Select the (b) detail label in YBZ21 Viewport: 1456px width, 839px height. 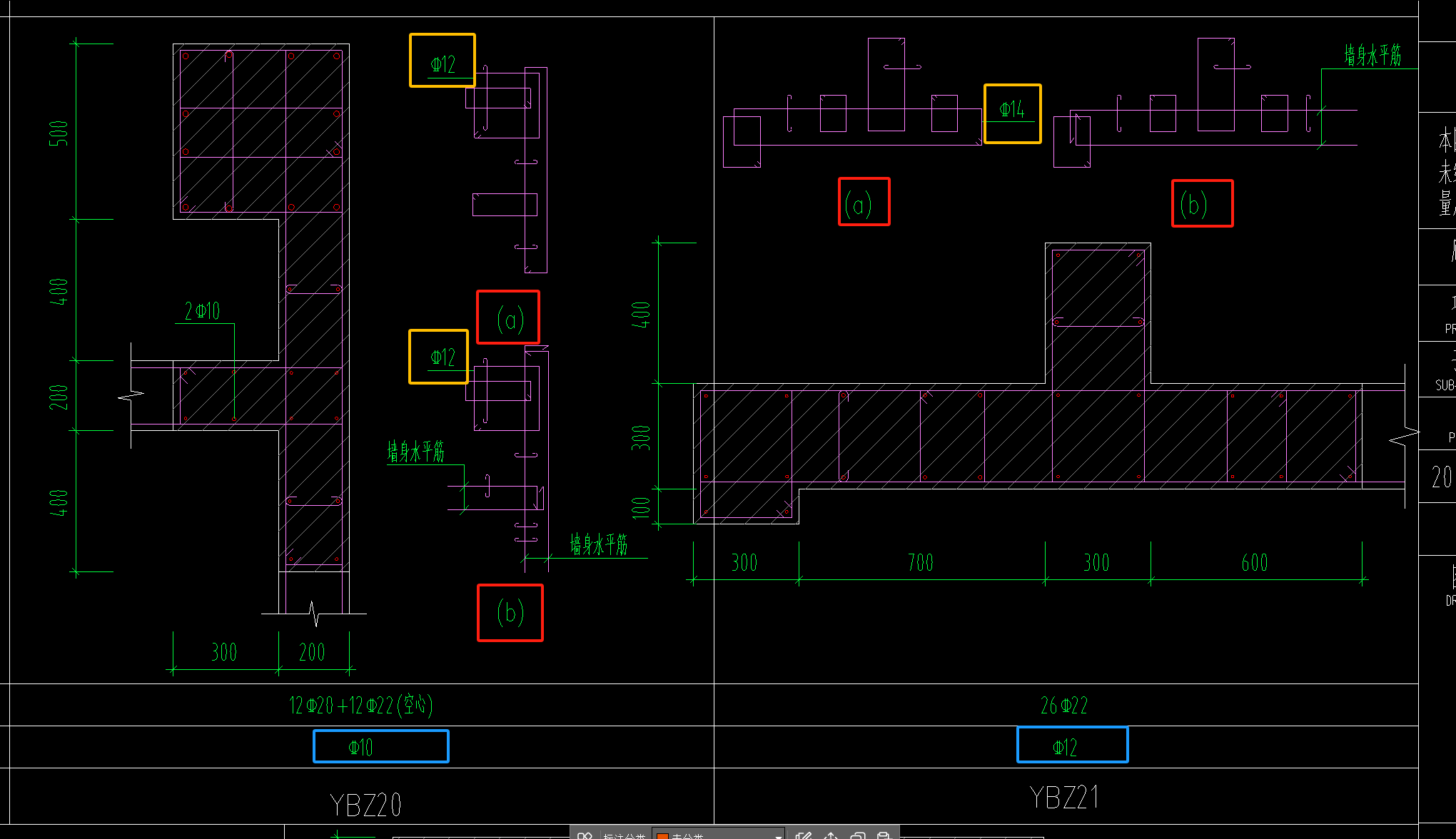pyautogui.click(x=1193, y=205)
